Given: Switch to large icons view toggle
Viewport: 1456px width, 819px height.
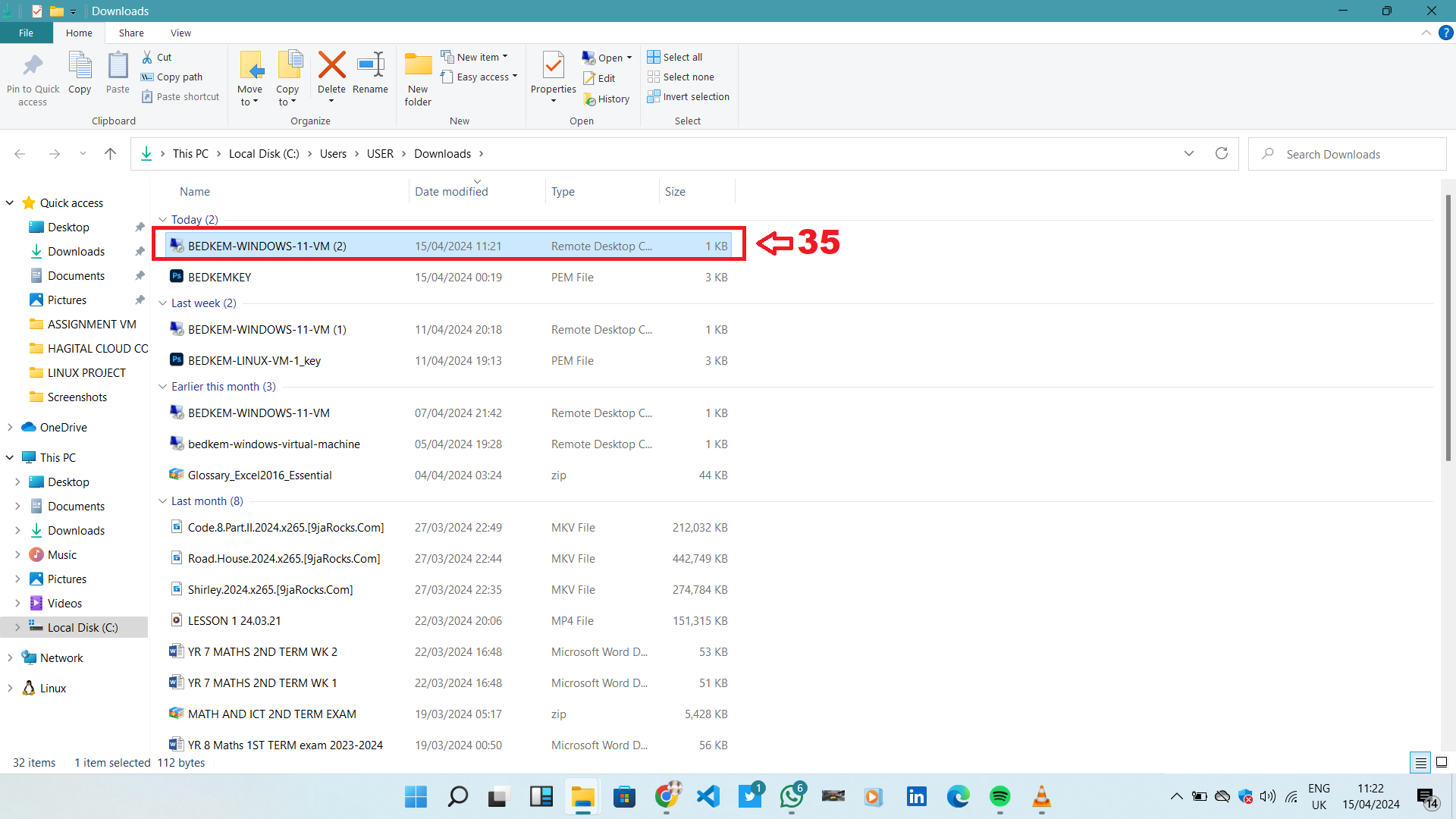Looking at the screenshot, I should (x=1442, y=762).
